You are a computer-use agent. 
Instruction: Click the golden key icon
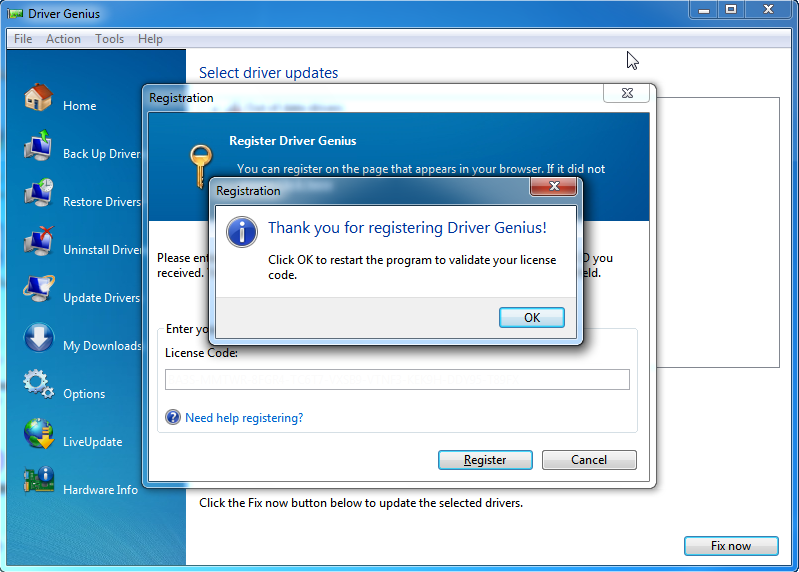click(x=200, y=166)
